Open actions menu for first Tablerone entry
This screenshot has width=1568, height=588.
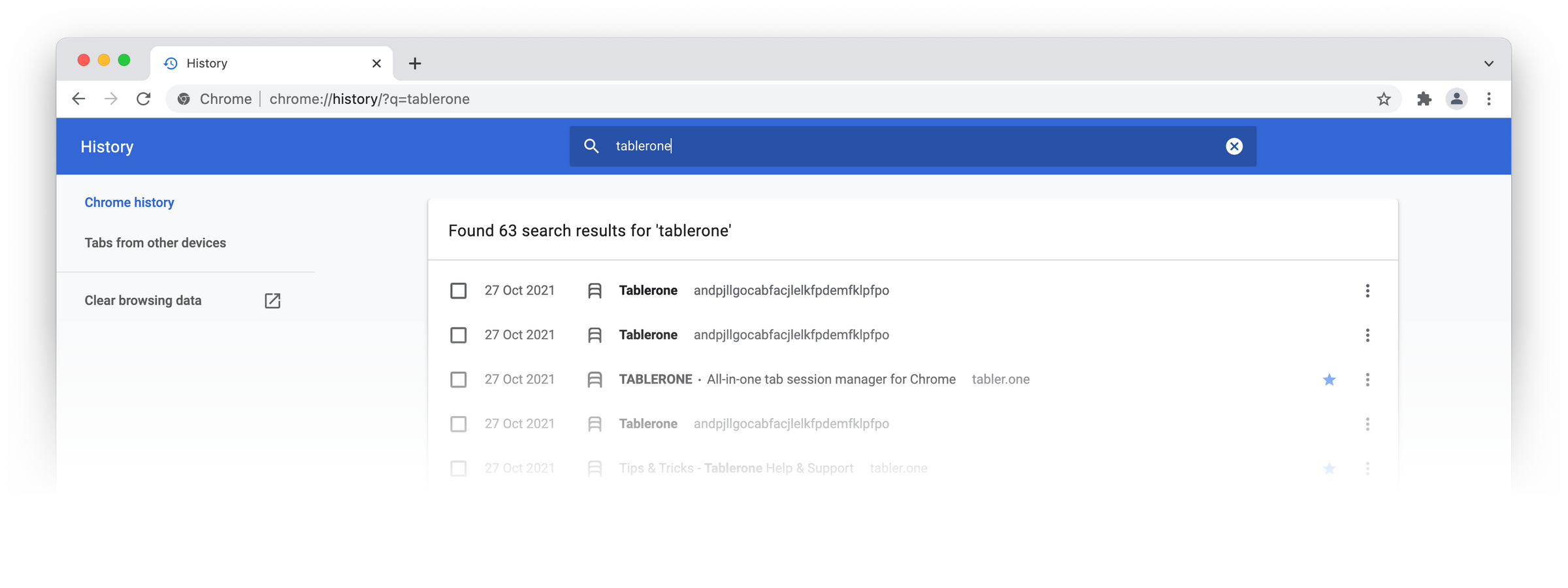[x=1367, y=291]
